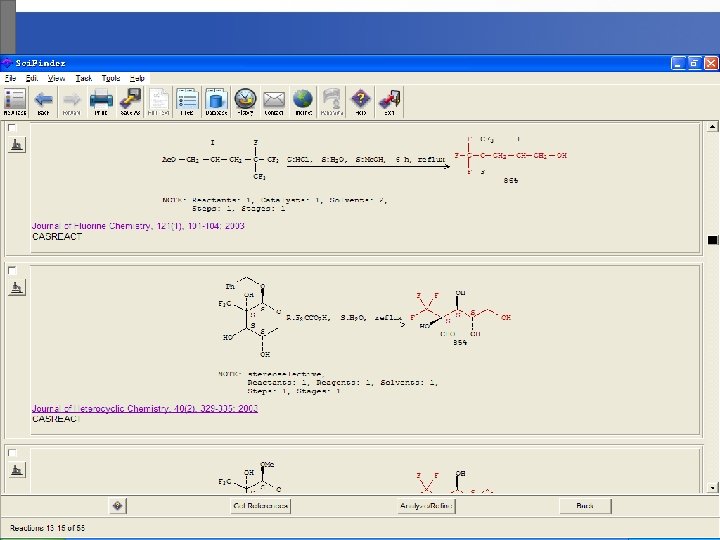Click the Back button at bottom
This screenshot has width=720, height=540.
coord(585,506)
